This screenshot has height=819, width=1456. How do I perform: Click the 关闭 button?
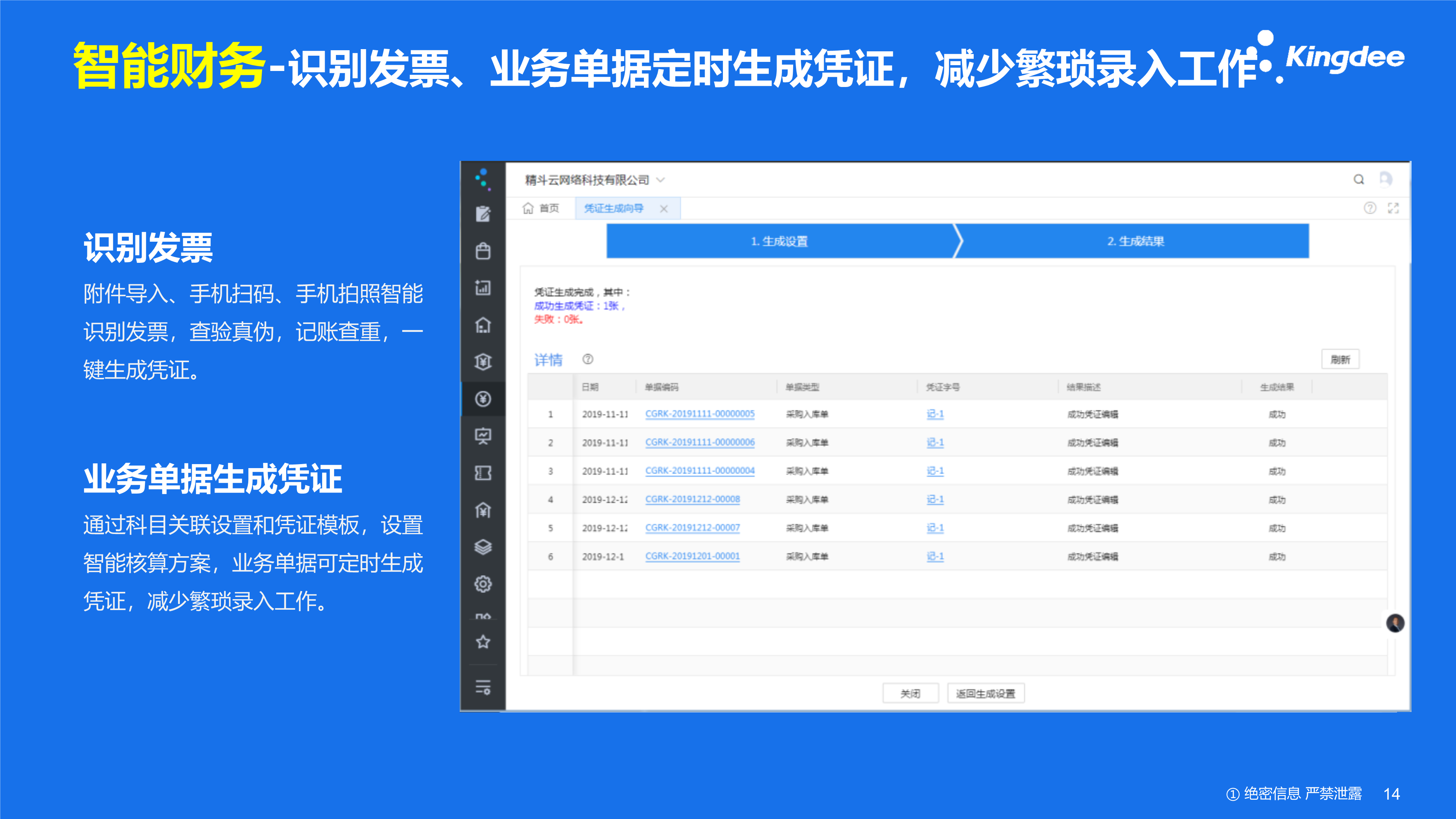(910, 693)
